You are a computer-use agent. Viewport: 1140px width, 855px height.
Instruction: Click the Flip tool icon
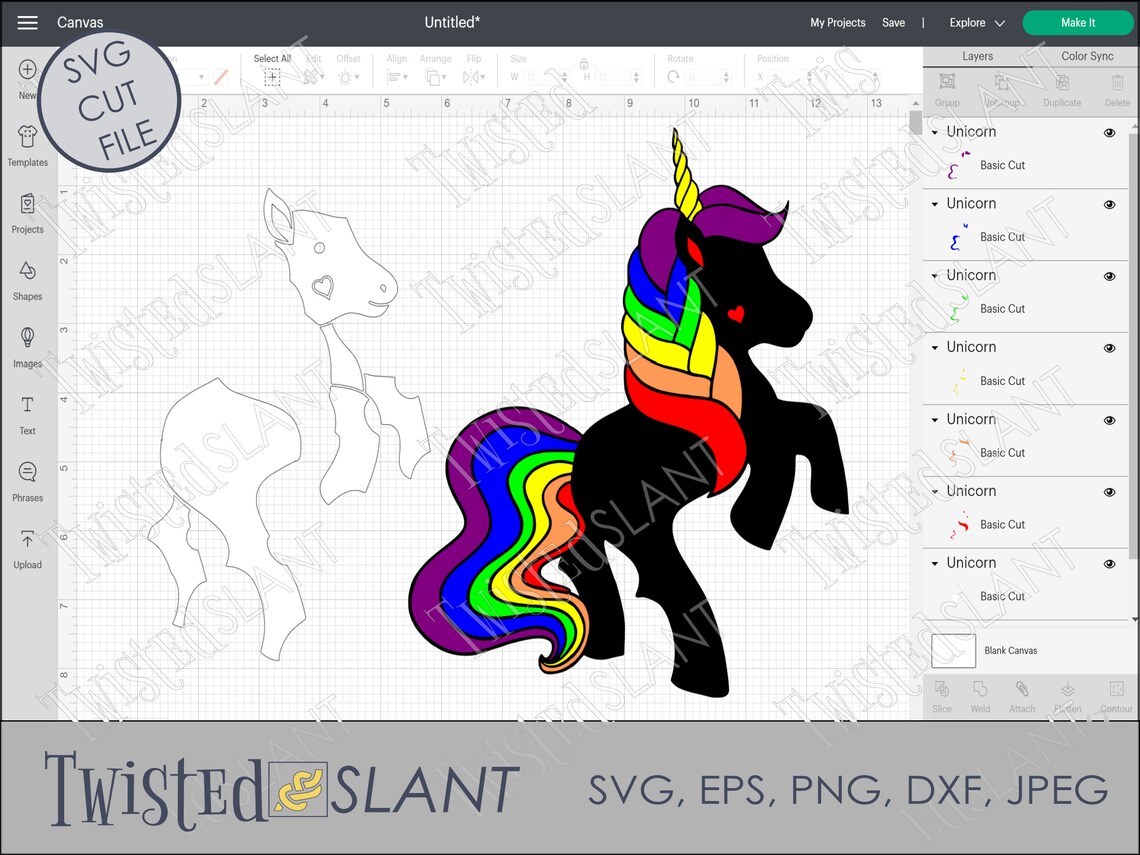[471, 76]
